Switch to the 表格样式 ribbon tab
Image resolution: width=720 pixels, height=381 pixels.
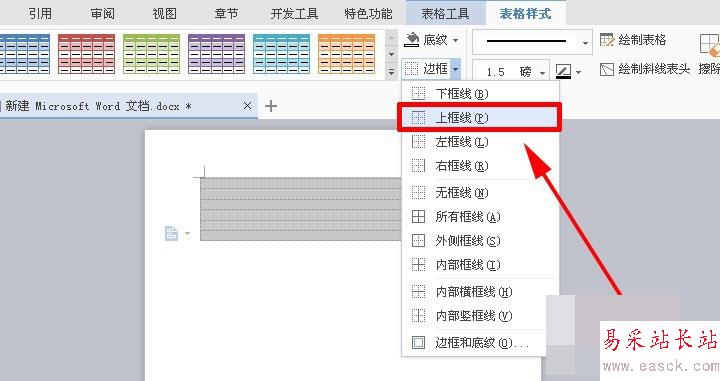[x=526, y=13]
